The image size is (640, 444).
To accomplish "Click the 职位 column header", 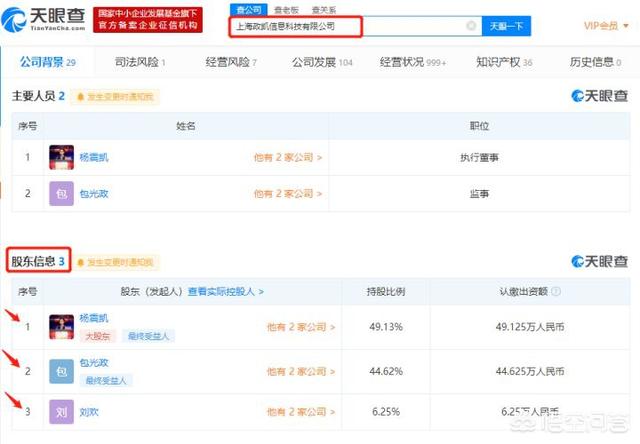I will coord(479,126).
